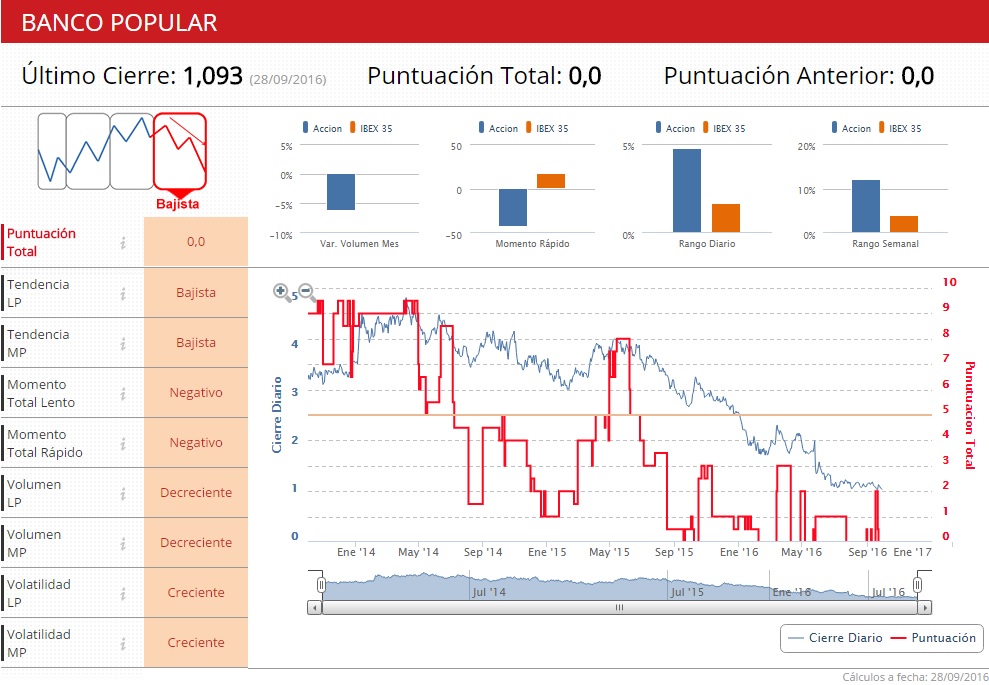This screenshot has height=685, width=989.
Task: Click the Cierre Diario vertical axis title
Action: pyautogui.click(x=277, y=415)
